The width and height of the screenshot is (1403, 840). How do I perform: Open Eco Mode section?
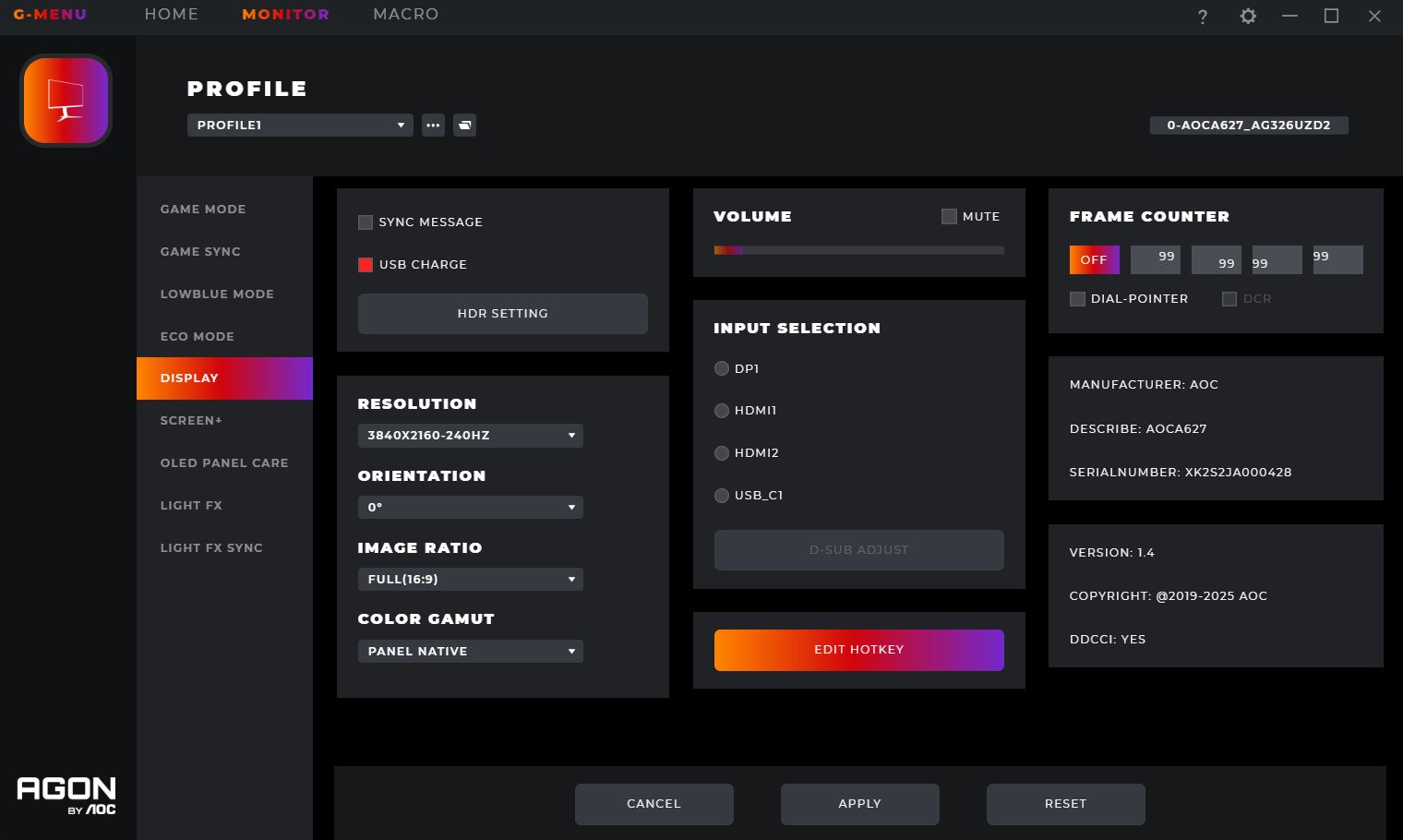(x=224, y=336)
